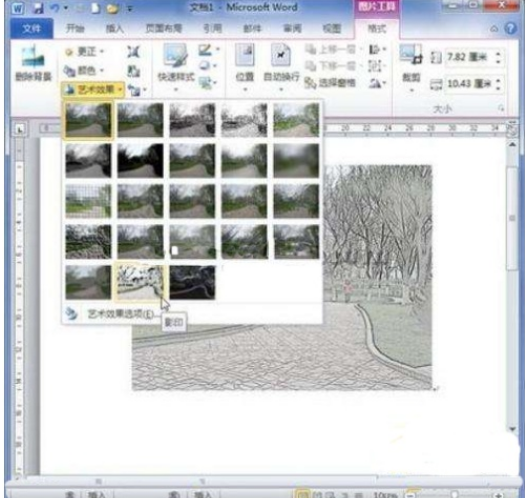Click the blue Help question mark icon
The image size is (525, 498).
point(510,28)
